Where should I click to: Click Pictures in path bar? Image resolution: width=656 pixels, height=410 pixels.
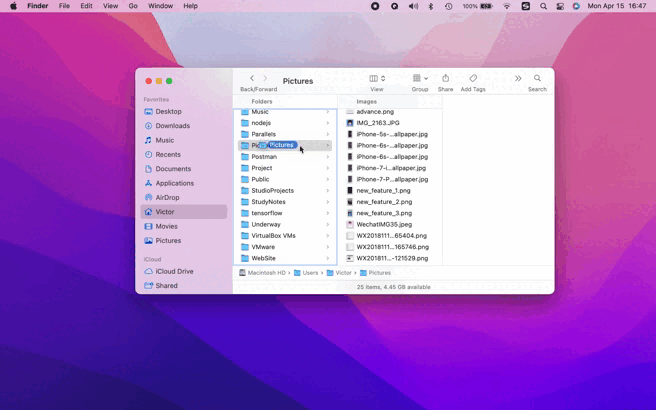pos(375,273)
